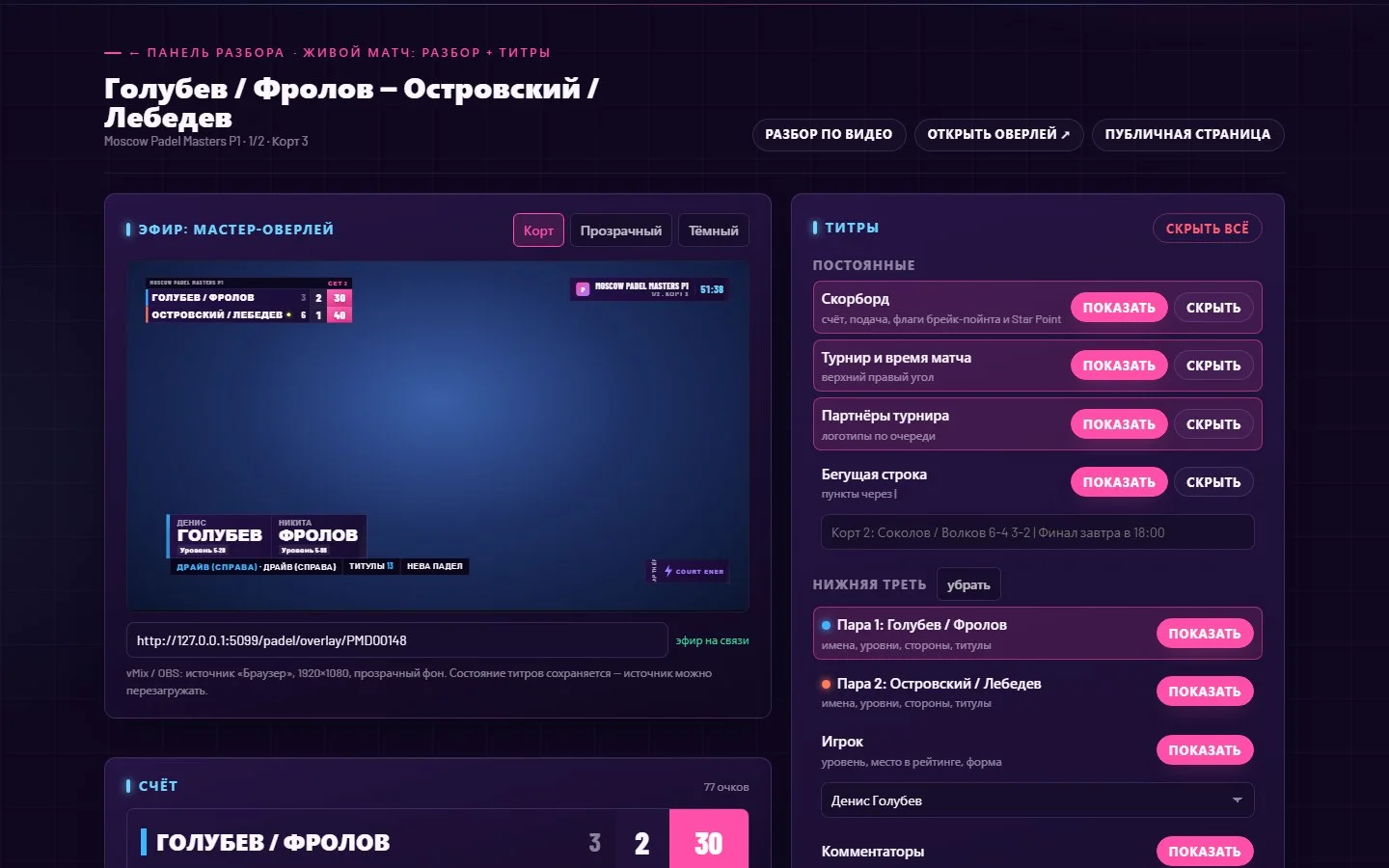Screen dimensions: 1389x868
Task: Click the 'Moscow Padel Masters P1 · 1/2 · Корт 3' subtitle
Action: 206,141
